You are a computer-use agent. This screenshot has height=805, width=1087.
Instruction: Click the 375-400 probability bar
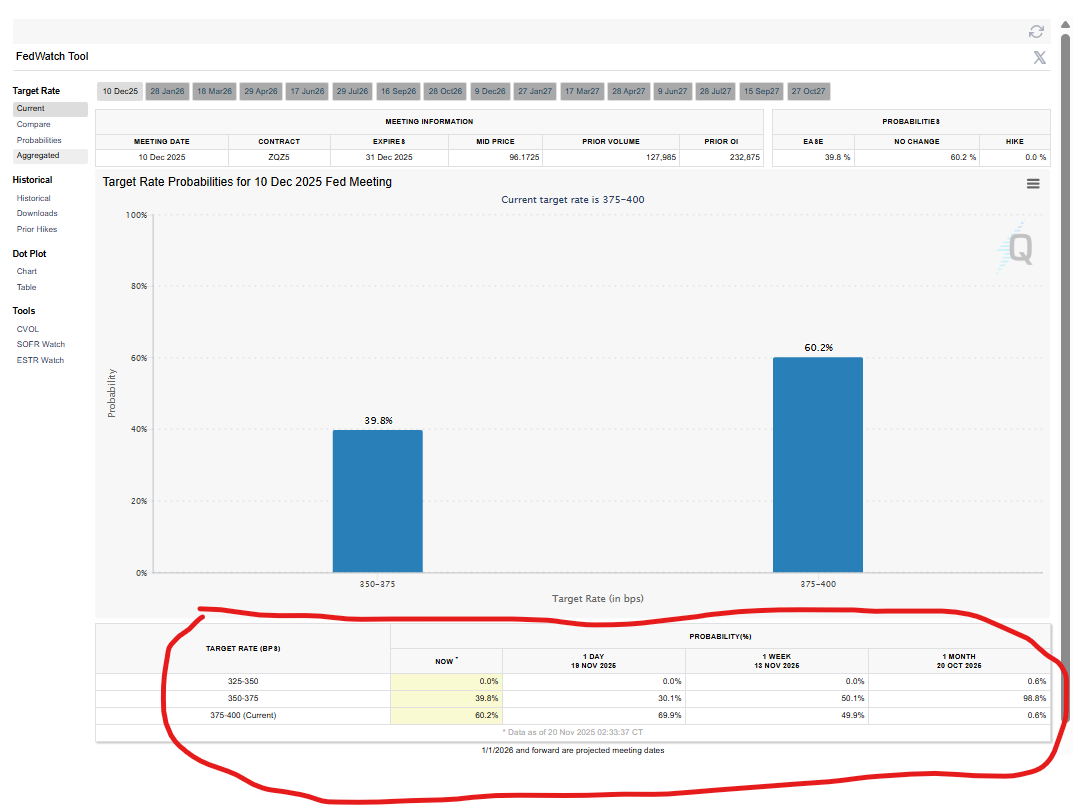[817, 465]
